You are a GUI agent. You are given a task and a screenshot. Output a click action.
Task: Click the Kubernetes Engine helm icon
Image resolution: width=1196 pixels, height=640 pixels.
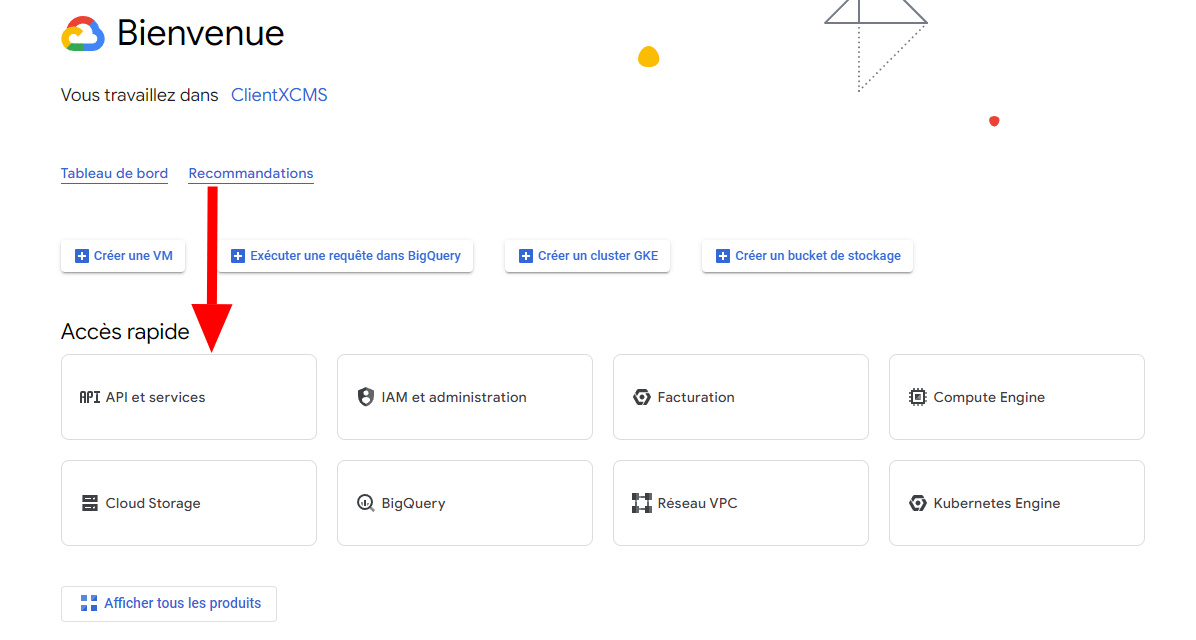click(x=918, y=503)
